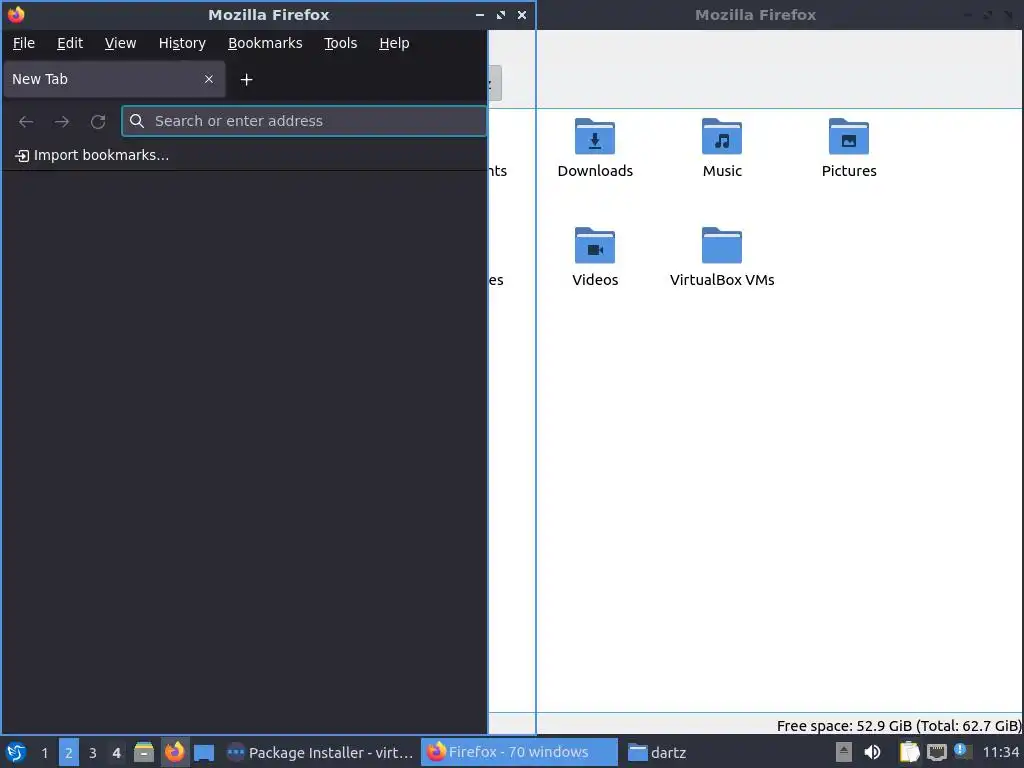Open the VirtualBox VMs folder
The width and height of the screenshot is (1024, 768).
[x=722, y=257]
